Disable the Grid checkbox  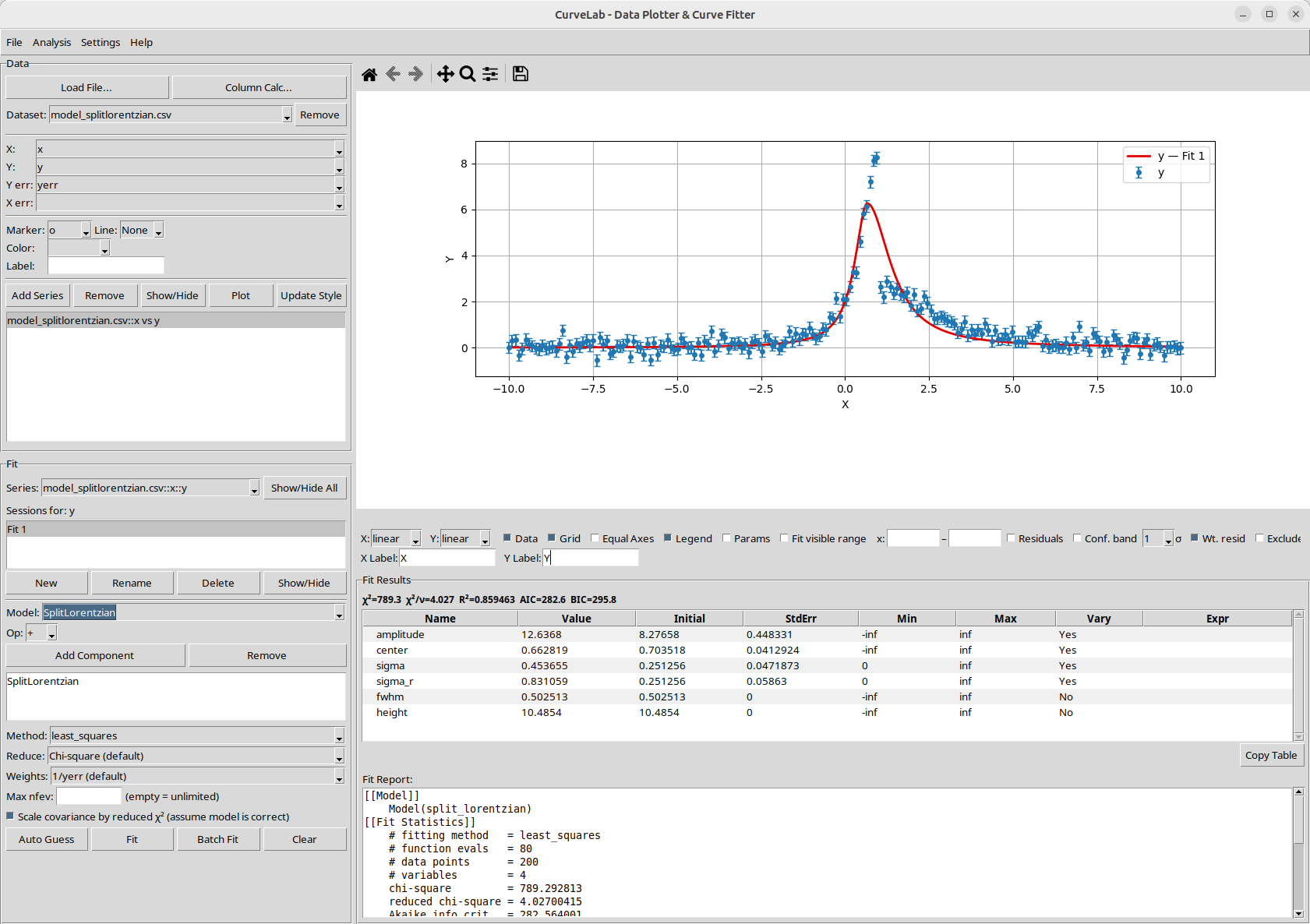552,538
